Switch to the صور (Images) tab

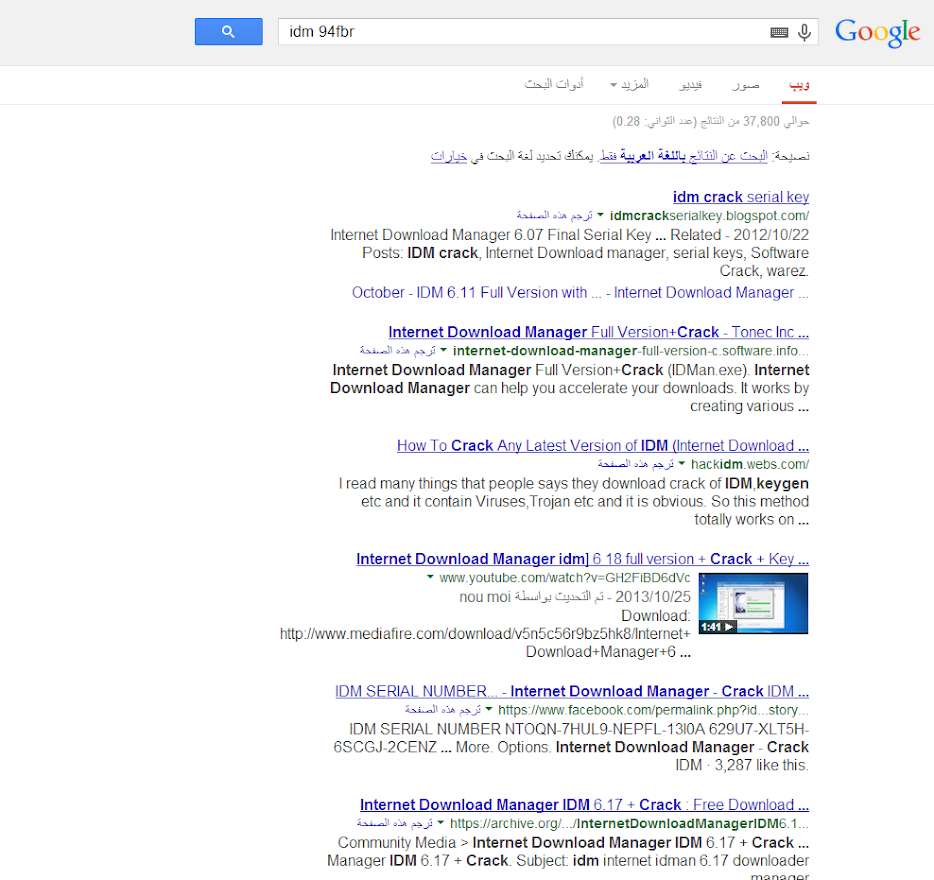[x=746, y=85]
